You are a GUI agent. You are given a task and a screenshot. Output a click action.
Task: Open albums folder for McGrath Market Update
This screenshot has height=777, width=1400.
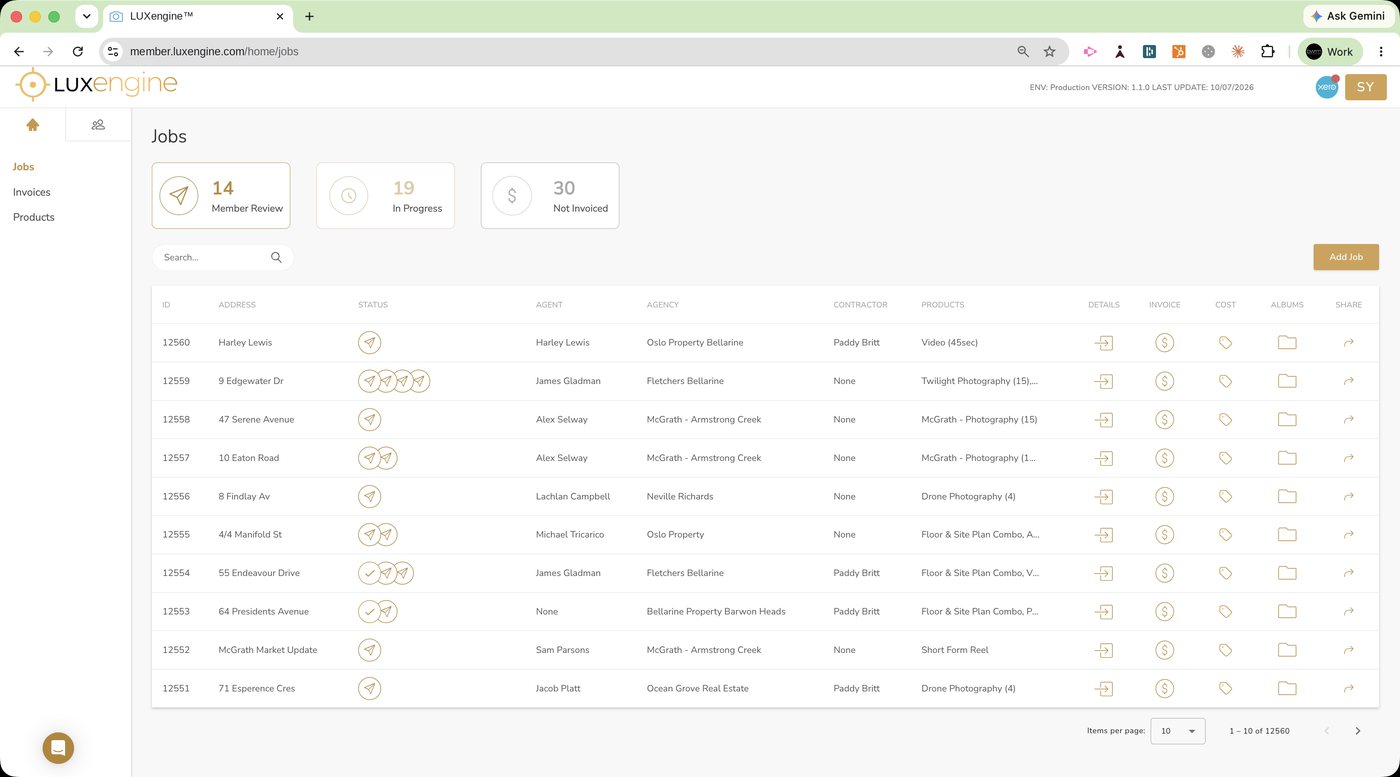(1287, 650)
